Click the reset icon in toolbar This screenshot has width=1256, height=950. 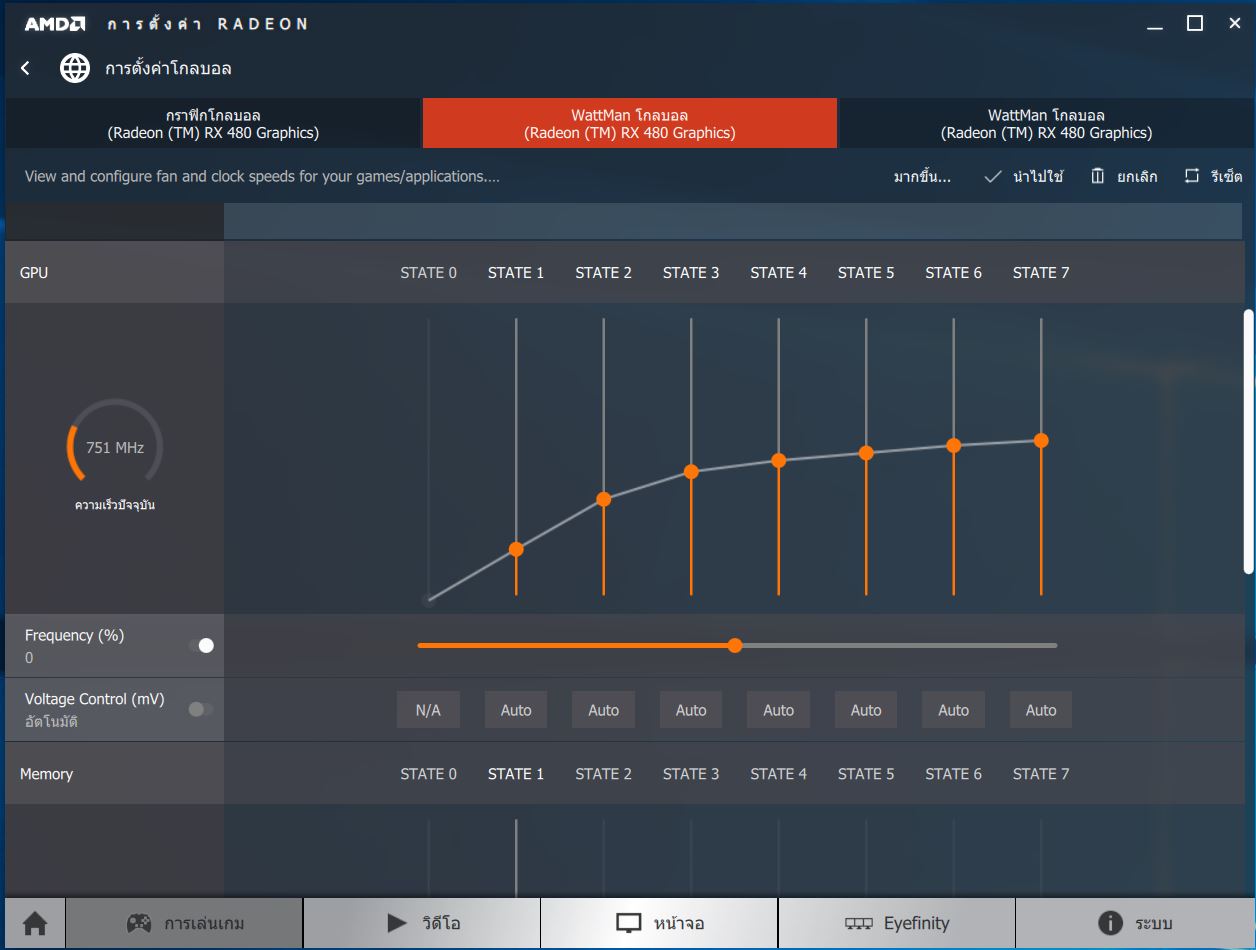tap(1191, 176)
